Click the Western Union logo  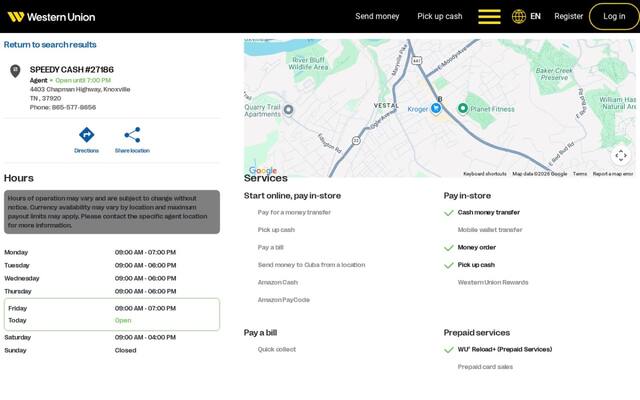(51, 17)
